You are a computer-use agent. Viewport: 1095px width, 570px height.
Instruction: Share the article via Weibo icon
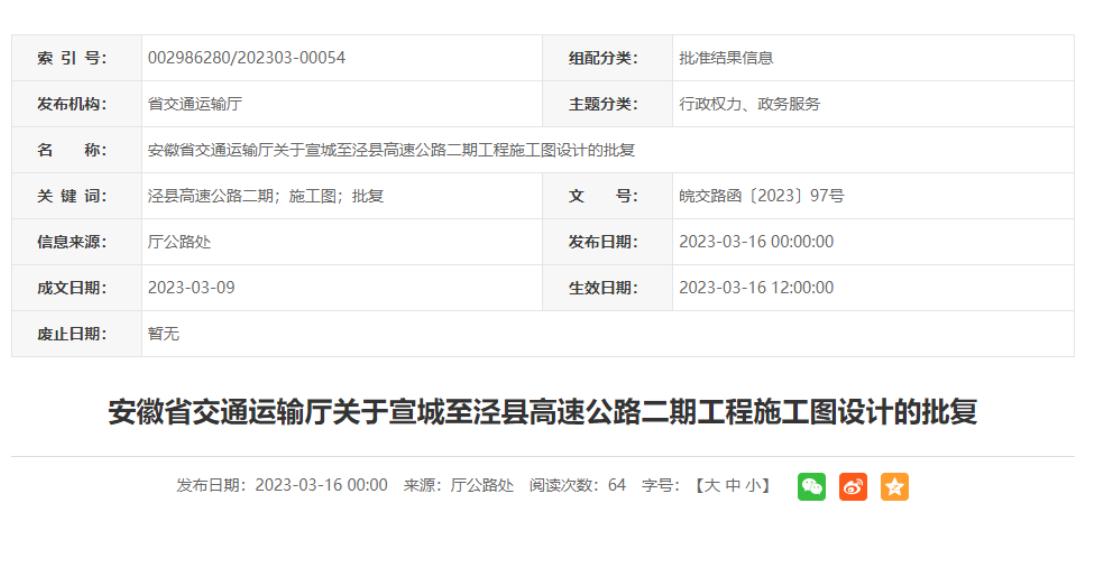[853, 487]
